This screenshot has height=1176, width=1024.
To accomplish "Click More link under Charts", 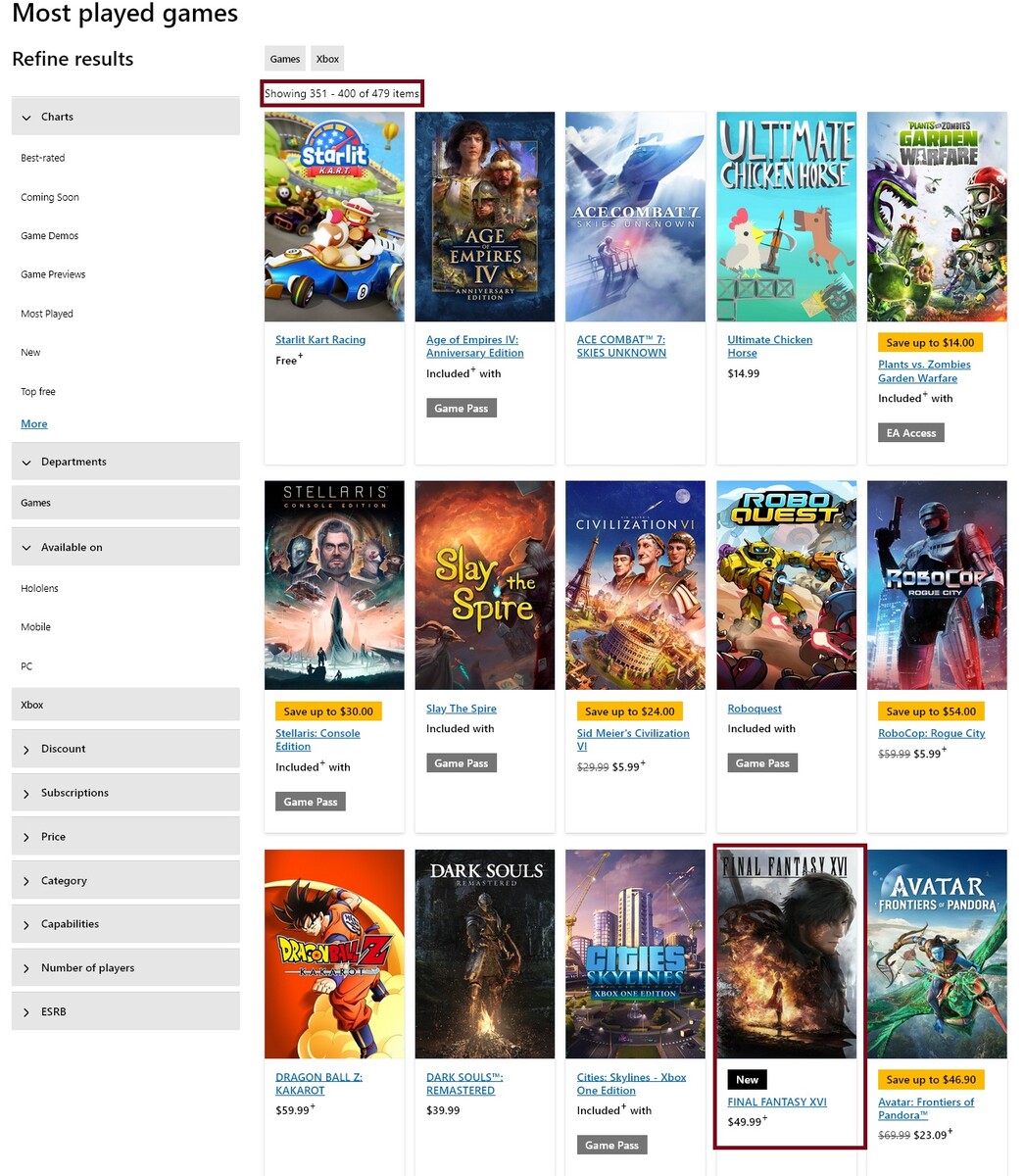I will point(34,423).
